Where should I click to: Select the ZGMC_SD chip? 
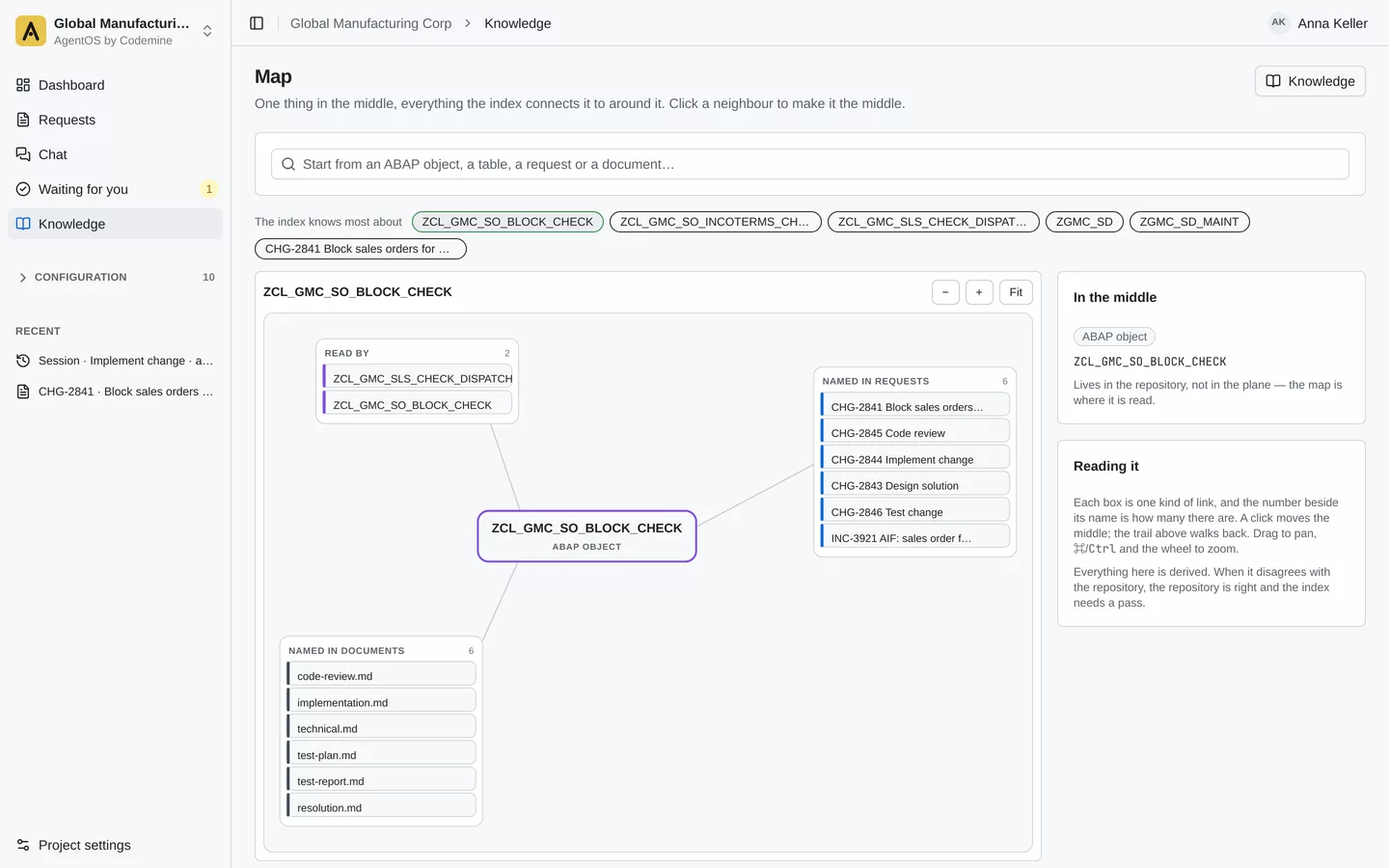point(1084,222)
